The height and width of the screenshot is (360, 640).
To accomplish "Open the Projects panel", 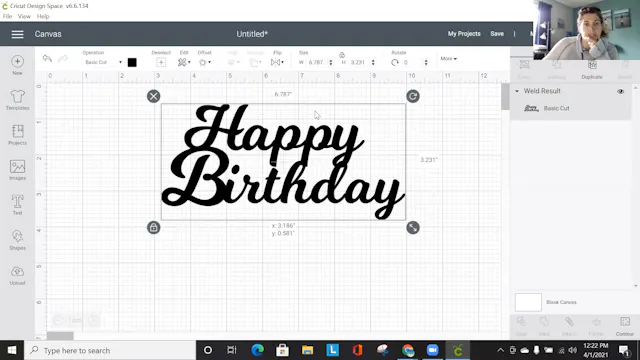I will coord(17,135).
